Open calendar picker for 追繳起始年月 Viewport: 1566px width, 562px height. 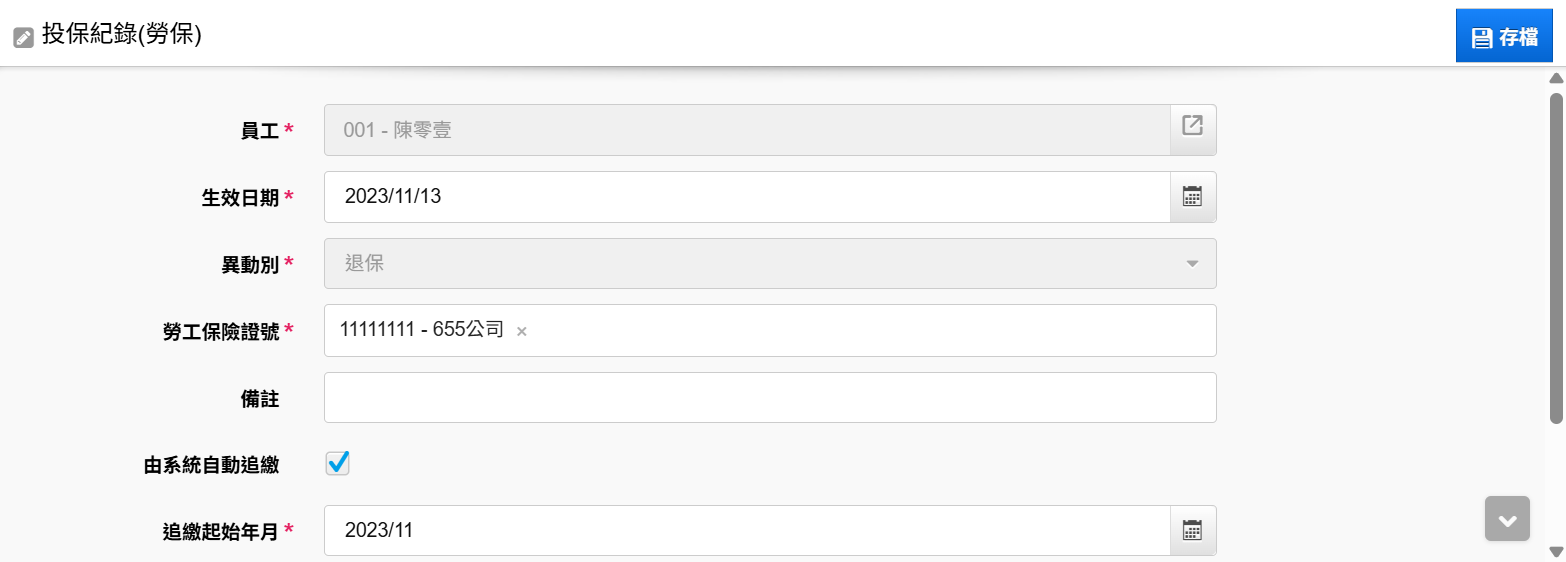1192,530
